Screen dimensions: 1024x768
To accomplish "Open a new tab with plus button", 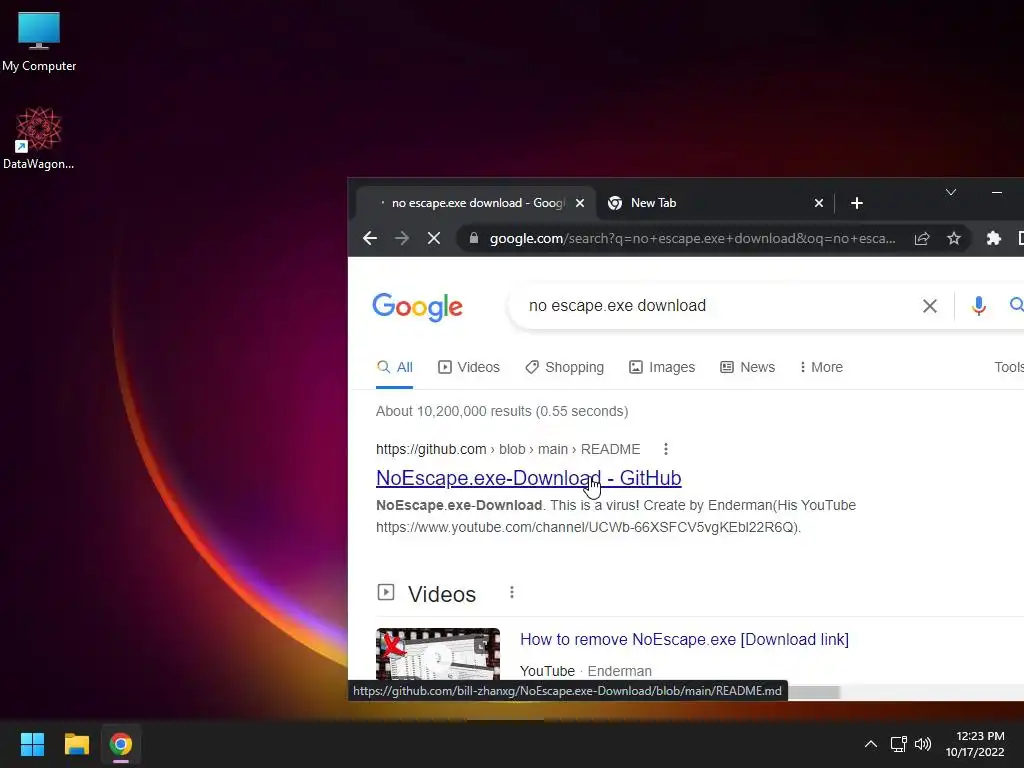I will pyautogui.click(x=857, y=203).
